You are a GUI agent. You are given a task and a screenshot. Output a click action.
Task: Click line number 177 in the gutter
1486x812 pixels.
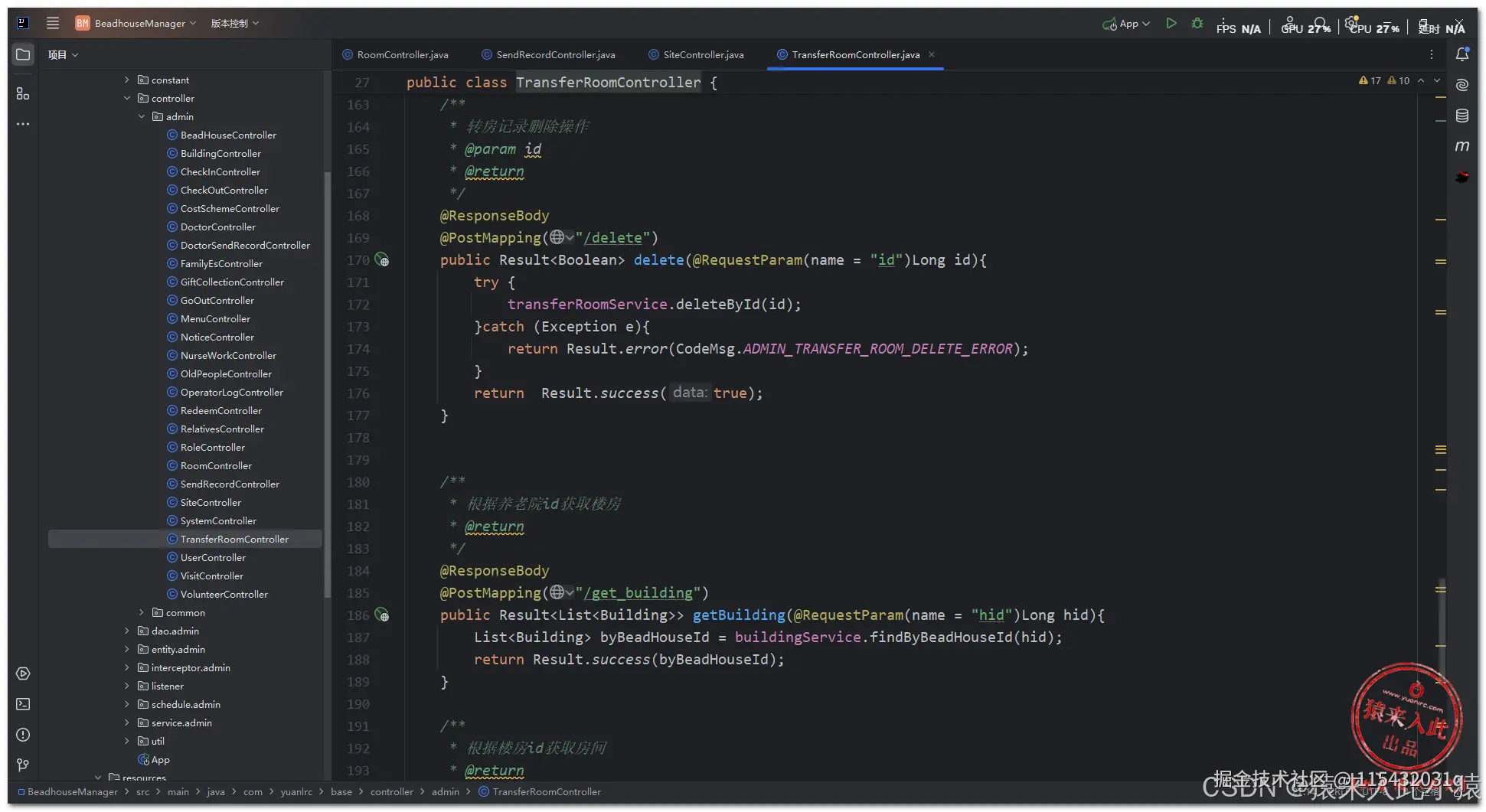click(x=358, y=416)
